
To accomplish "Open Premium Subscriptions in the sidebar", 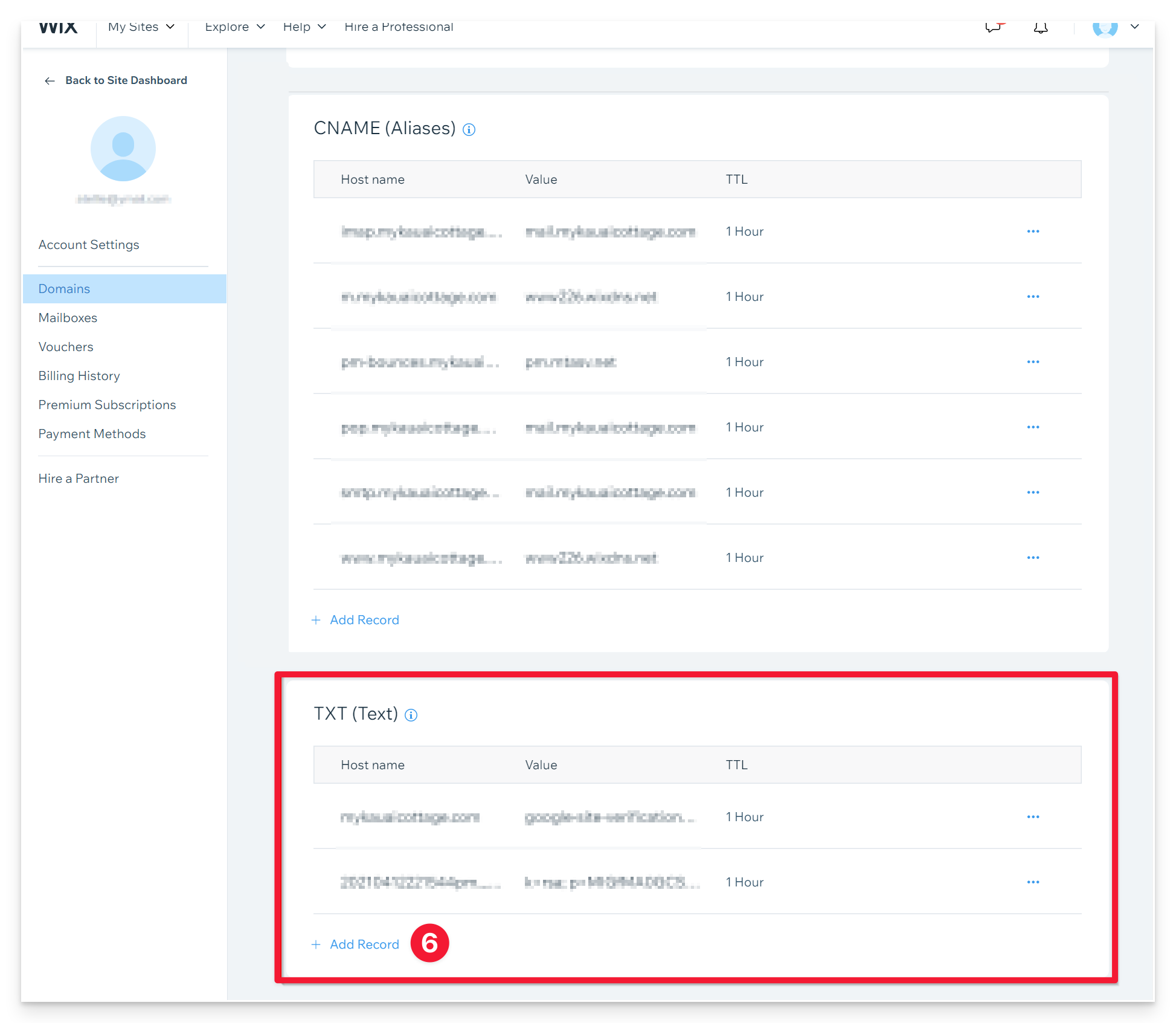I will [x=107, y=405].
